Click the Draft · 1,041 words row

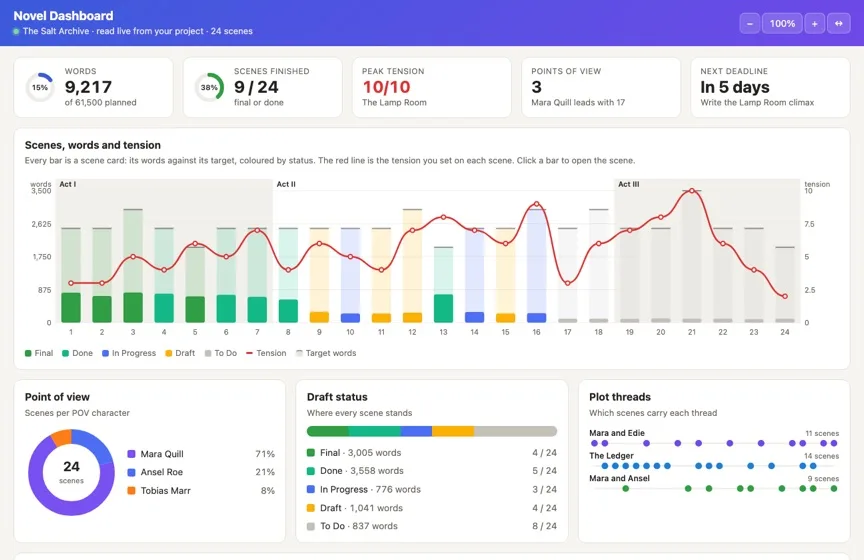tap(431, 508)
